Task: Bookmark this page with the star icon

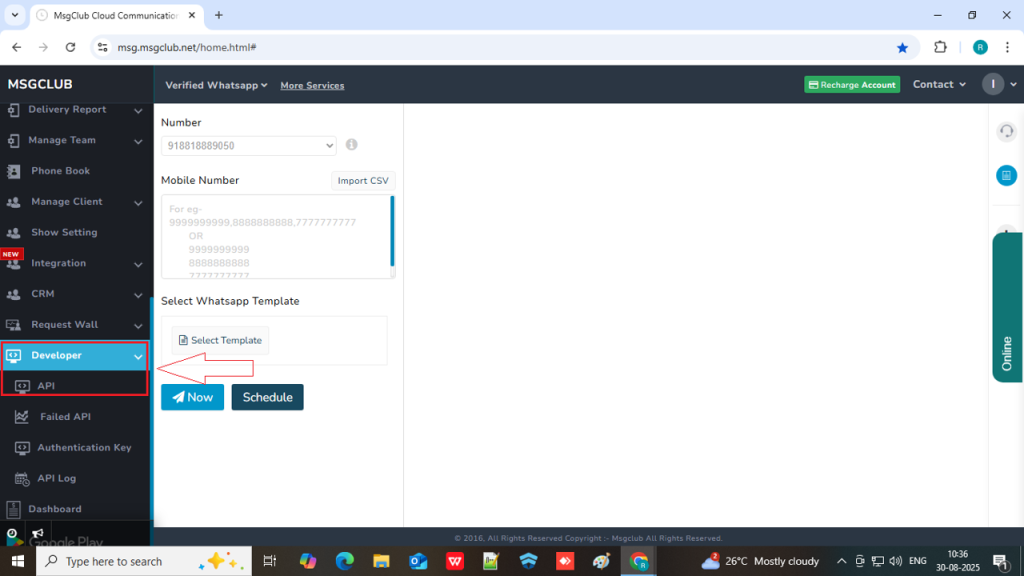Action: pos(903,48)
